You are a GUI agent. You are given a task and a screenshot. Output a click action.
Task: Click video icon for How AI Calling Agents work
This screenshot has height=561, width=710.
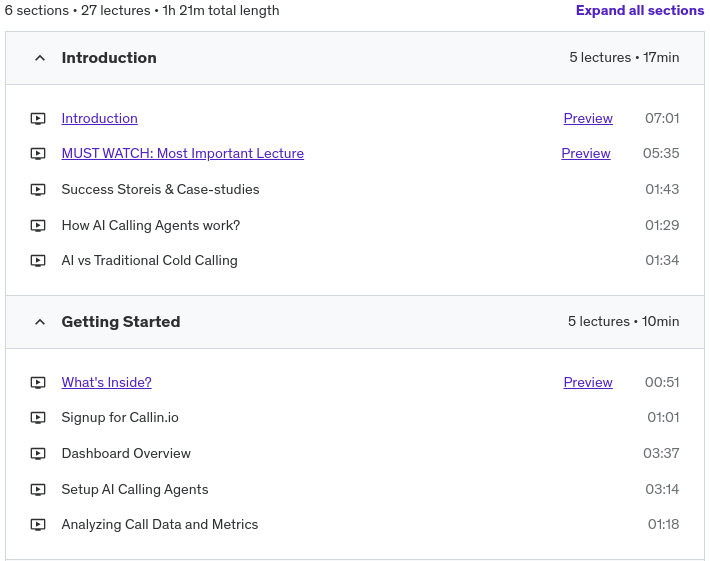tap(38, 226)
